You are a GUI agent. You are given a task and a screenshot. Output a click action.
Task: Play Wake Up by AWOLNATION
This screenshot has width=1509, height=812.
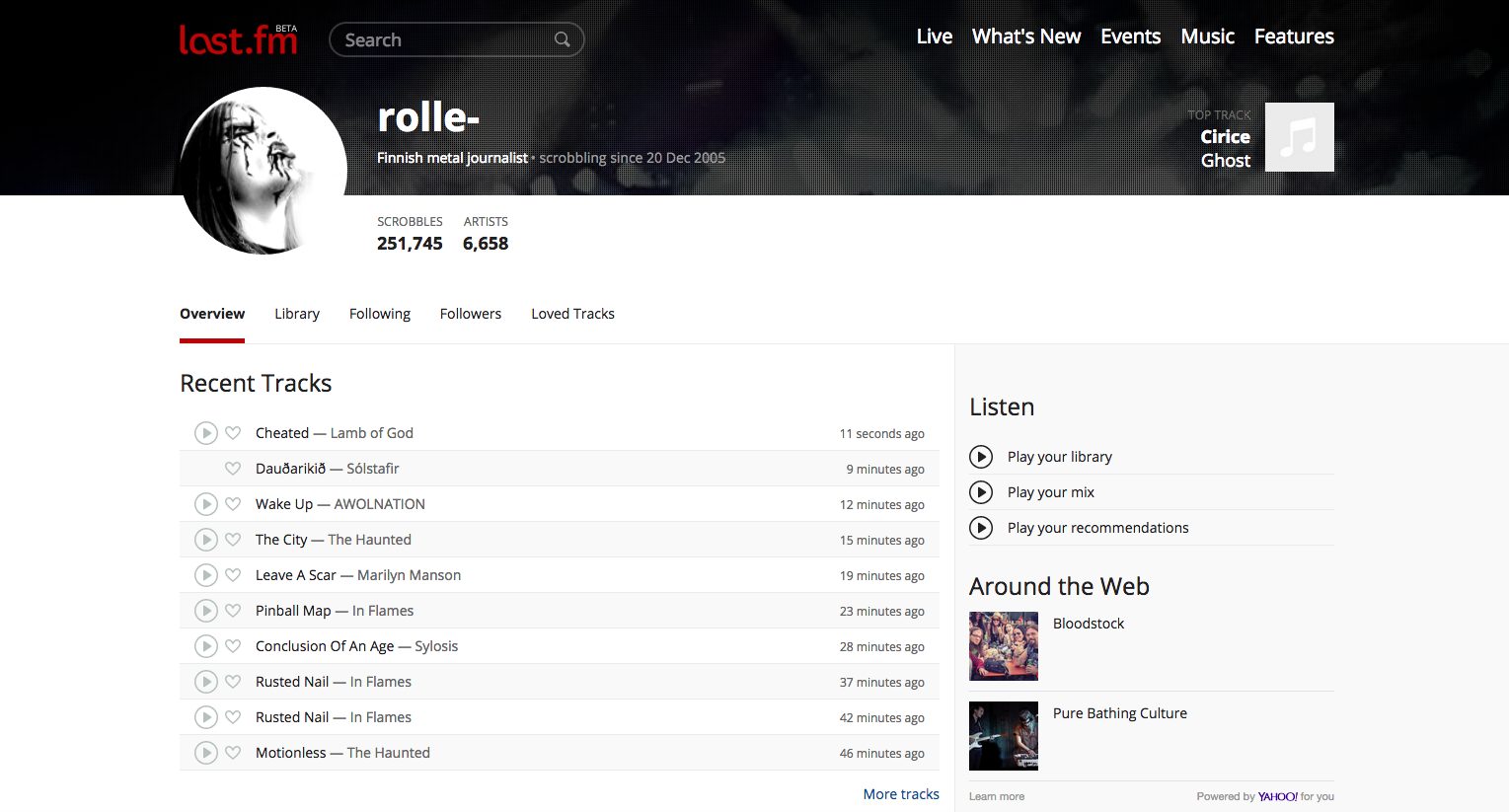point(205,504)
